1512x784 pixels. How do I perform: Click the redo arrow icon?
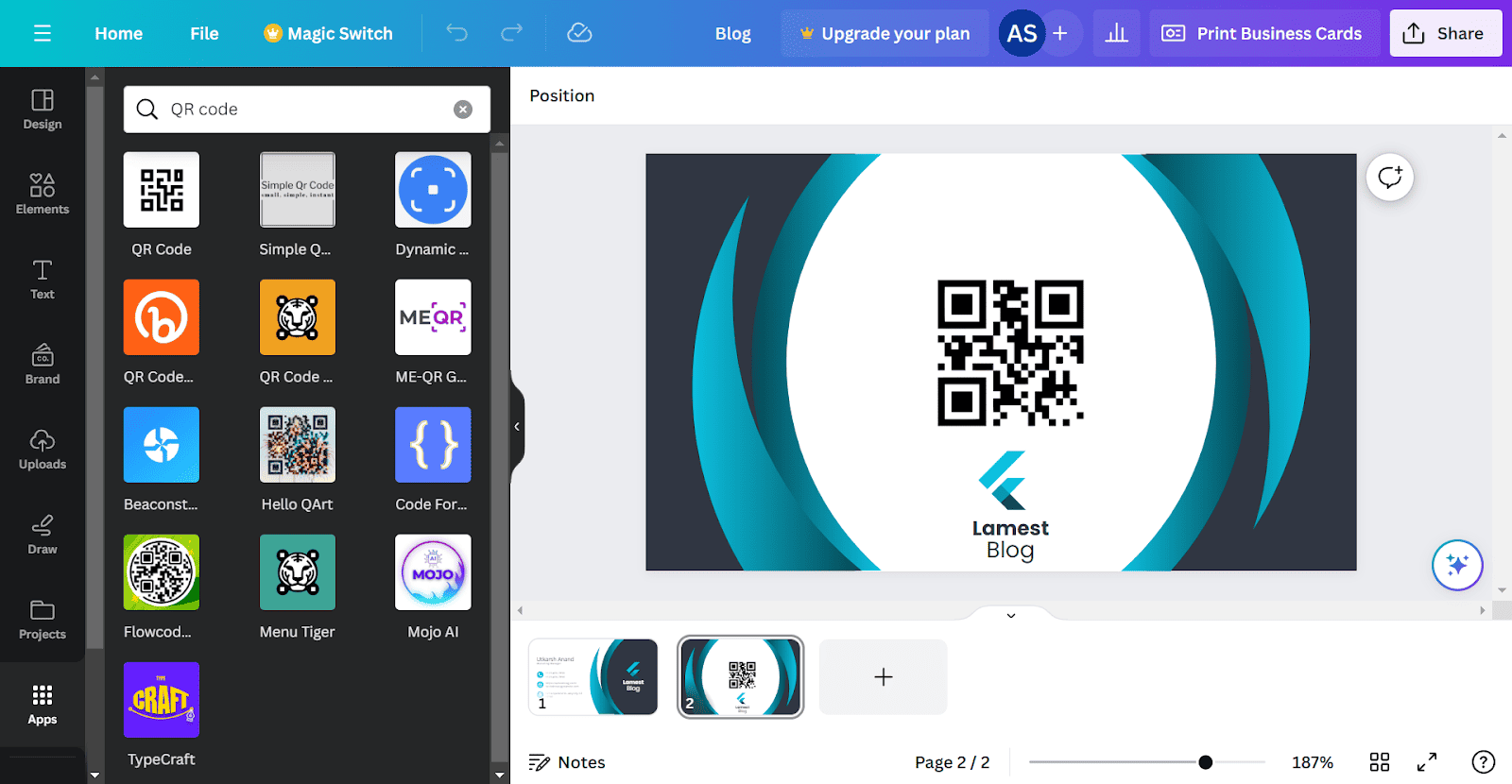coord(511,33)
